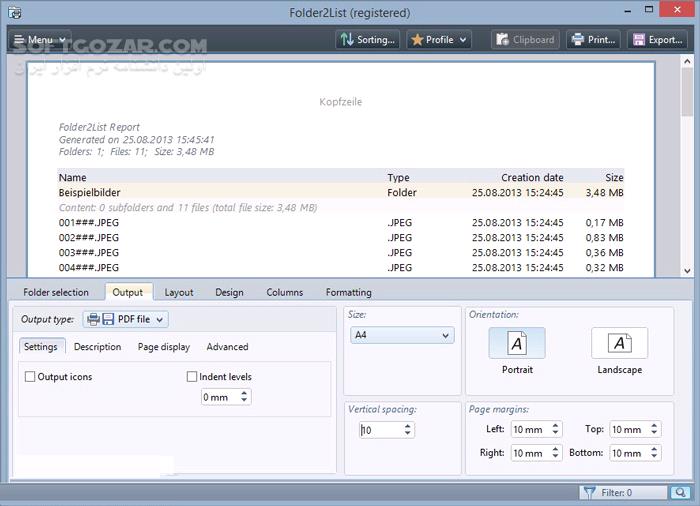
Task: Click the Top margin 10 mm field
Action: tap(629, 429)
